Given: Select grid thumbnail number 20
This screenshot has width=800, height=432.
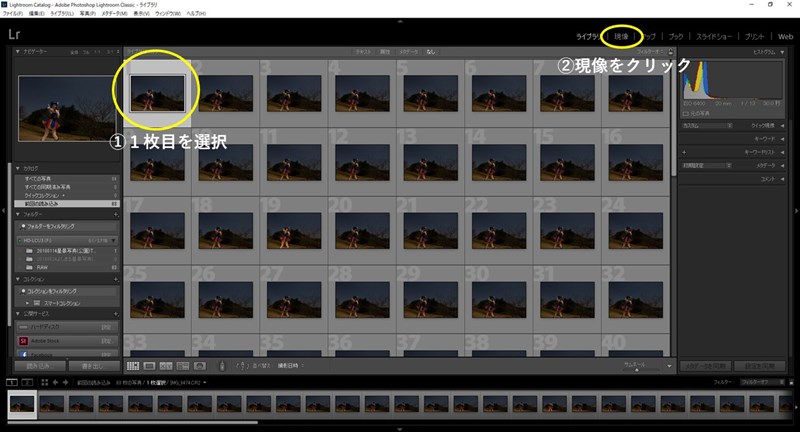Looking at the screenshot, I should 362,230.
